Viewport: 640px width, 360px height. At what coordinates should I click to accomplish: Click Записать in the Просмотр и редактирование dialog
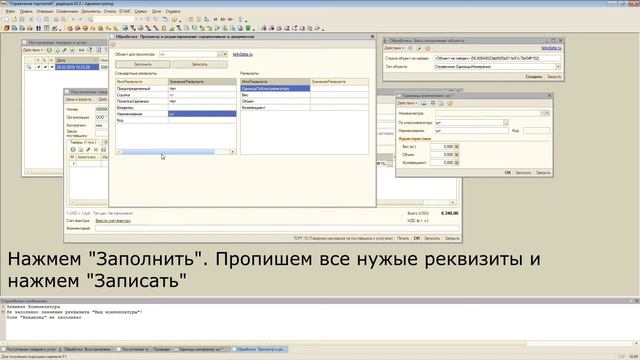click(x=200, y=64)
